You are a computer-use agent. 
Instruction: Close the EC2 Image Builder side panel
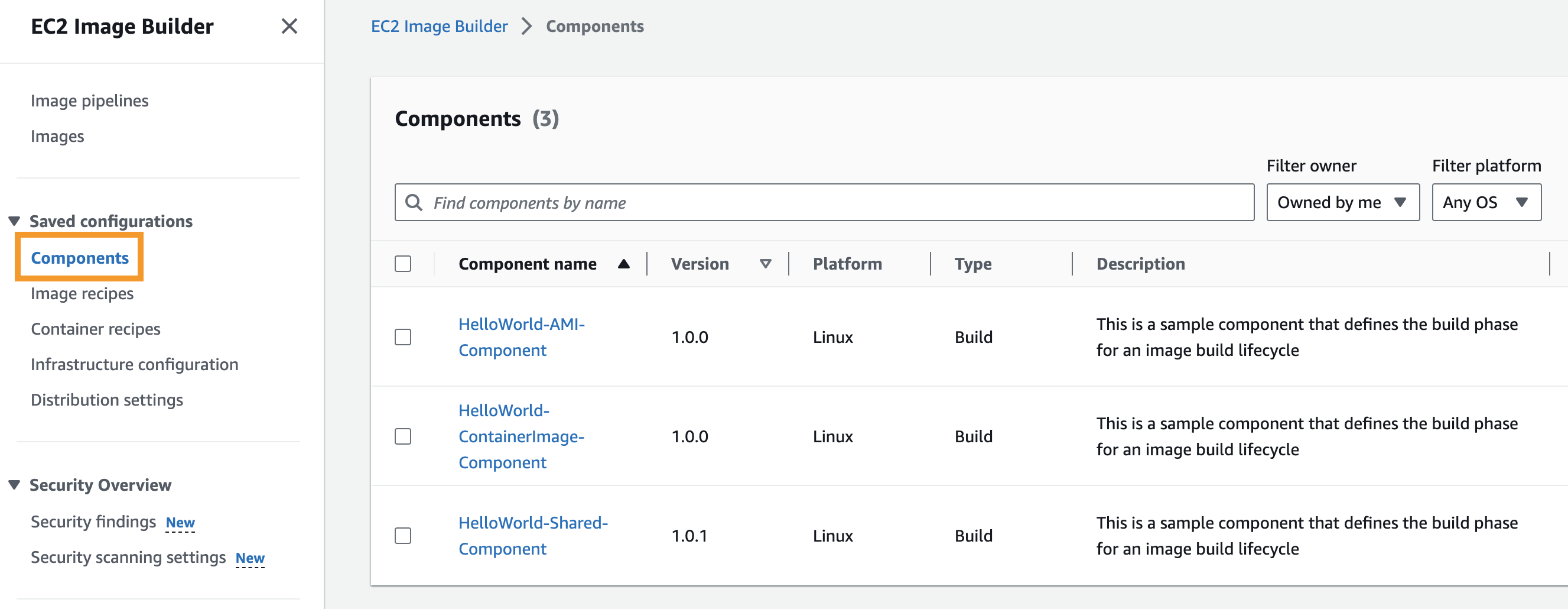coord(289,26)
